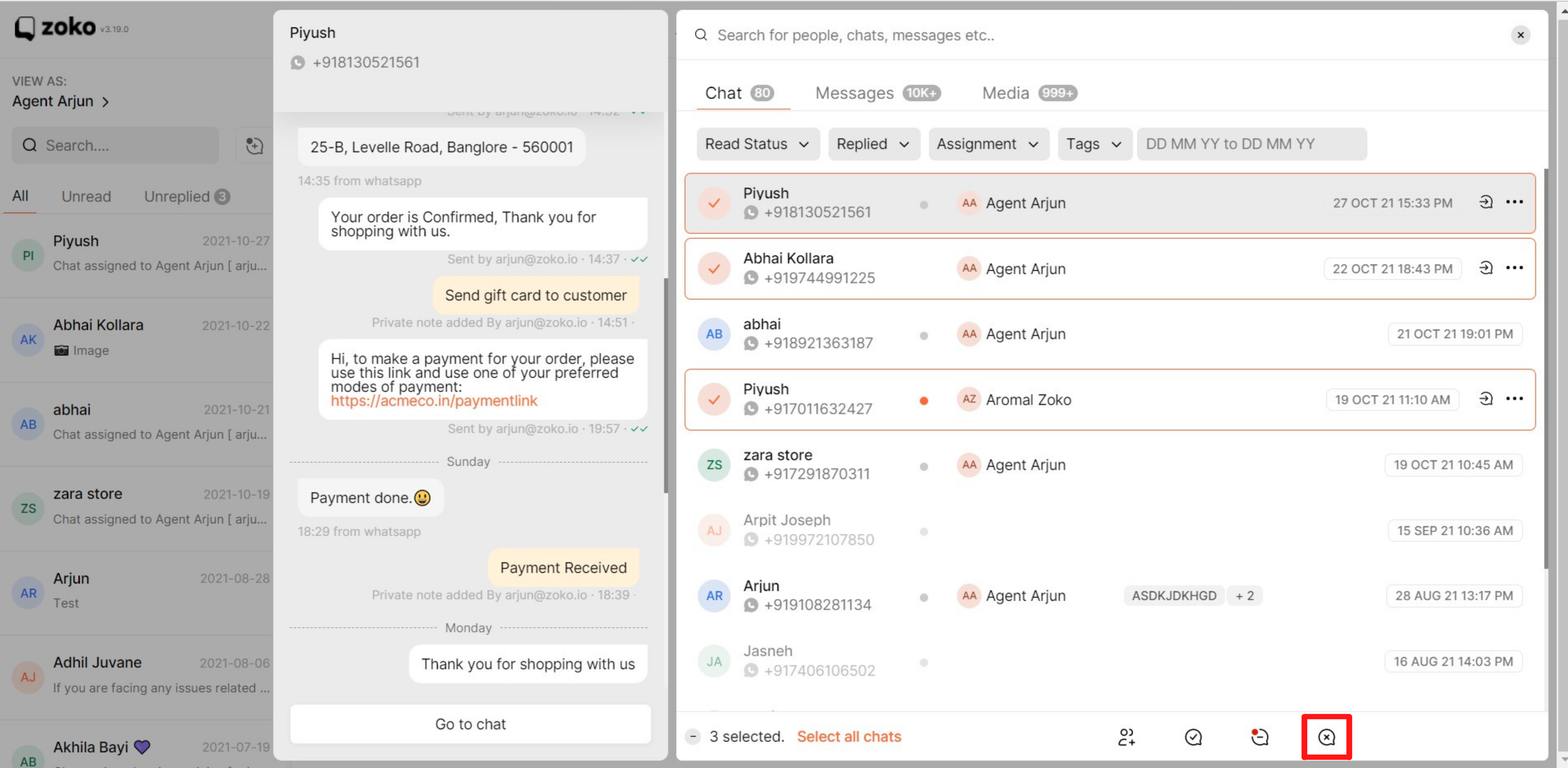The width and height of the screenshot is (1568, 768).
Task: Click mark as read icon in bulk actions
Action: pyautogui.click(x=1193, y=737)
